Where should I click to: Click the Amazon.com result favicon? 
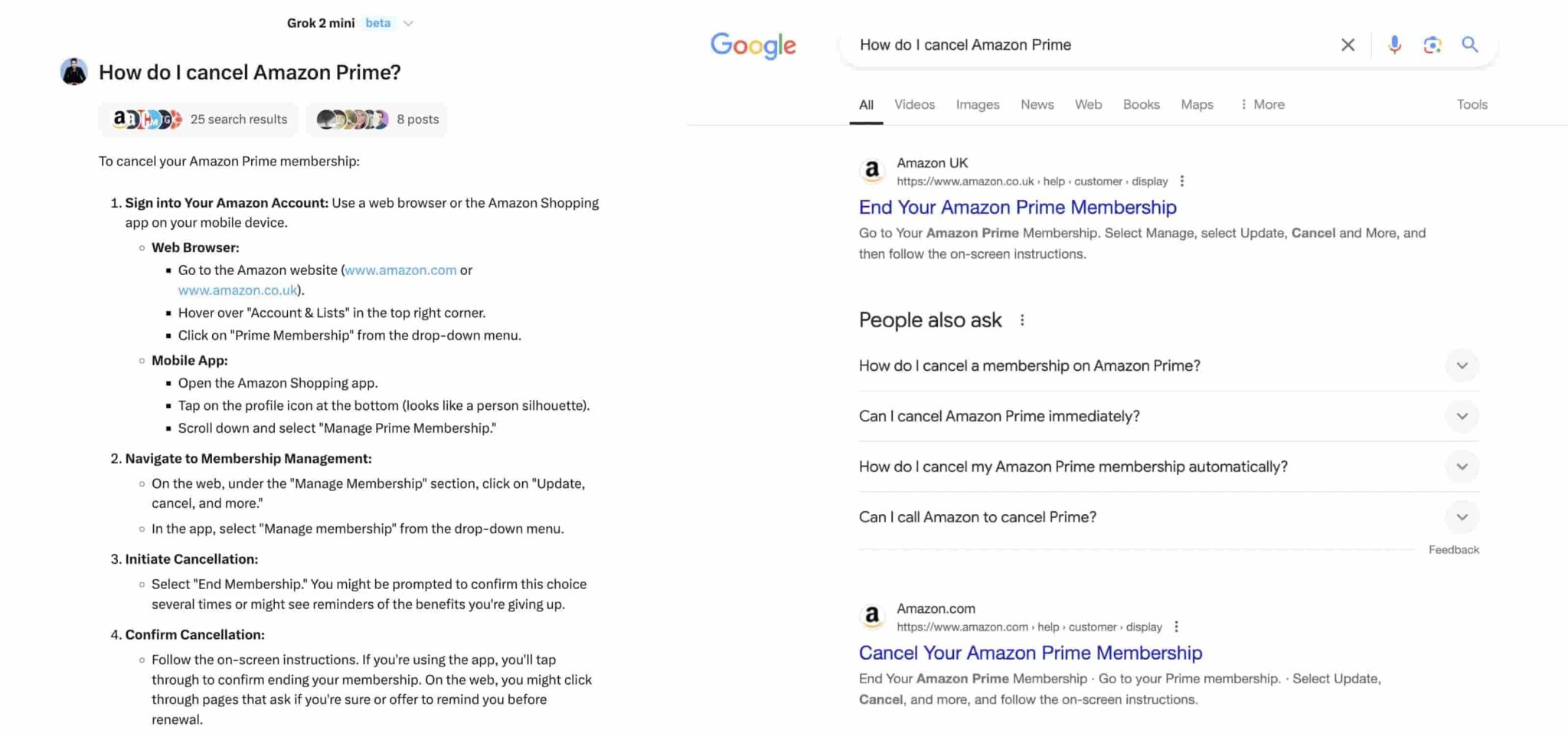tap(873, 616)
